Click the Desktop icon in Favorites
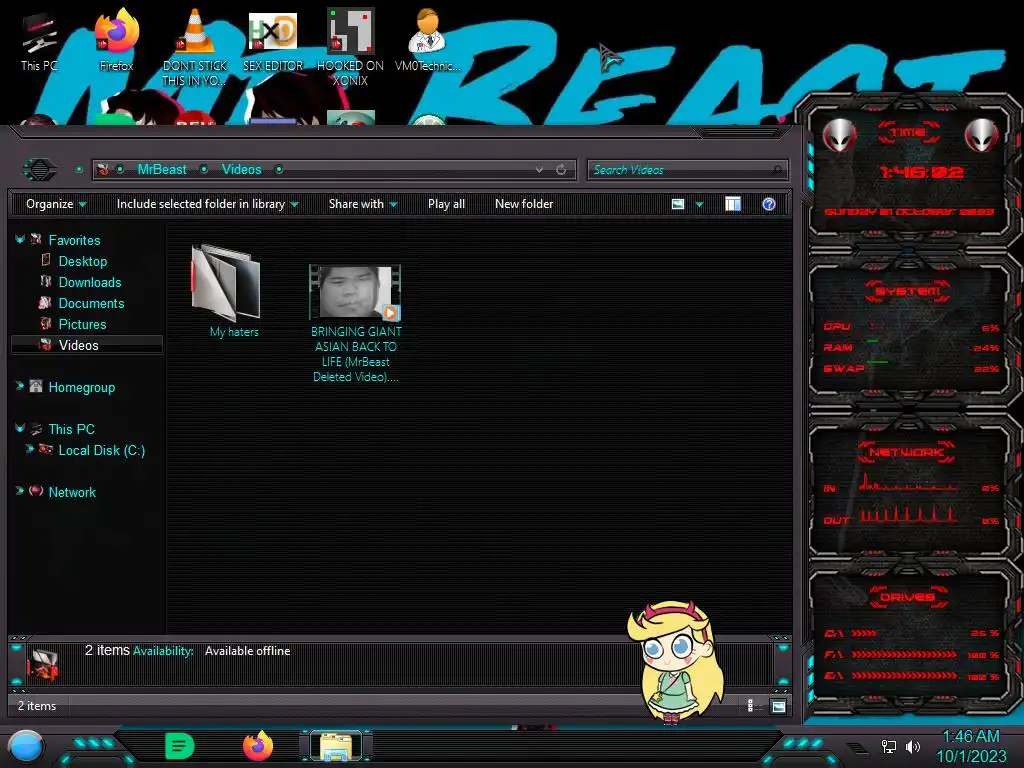This screenshot has width=1024, height=768. coord(46,261)
